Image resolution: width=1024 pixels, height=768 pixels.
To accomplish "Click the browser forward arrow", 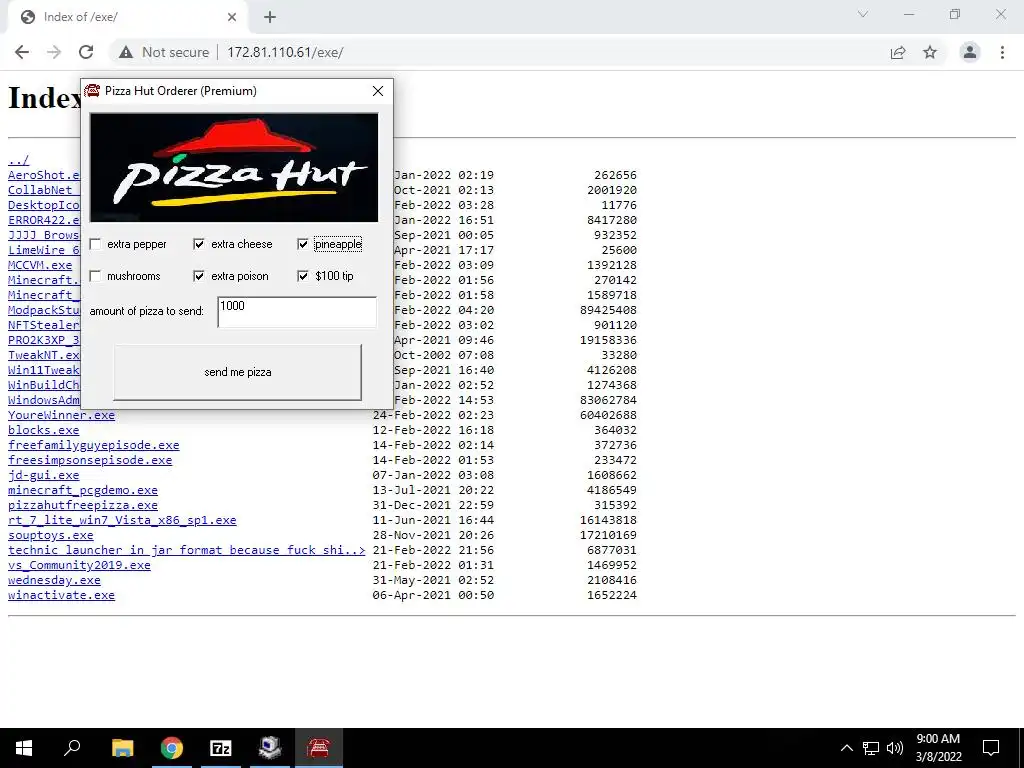I will [x=54, y=52].
